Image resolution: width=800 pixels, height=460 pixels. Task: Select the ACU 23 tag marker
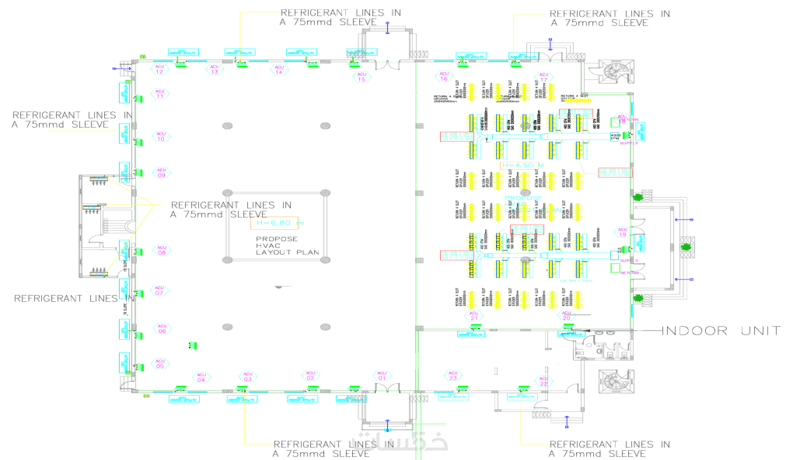coord(453,376)
